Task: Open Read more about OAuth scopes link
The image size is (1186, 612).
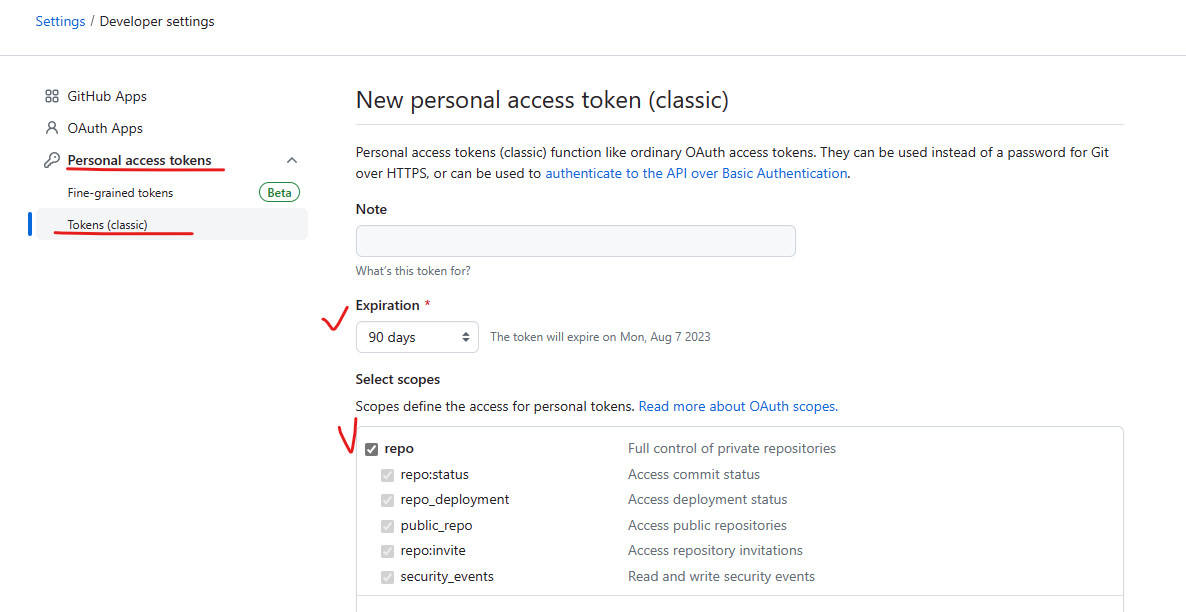Action: (738, 406)
